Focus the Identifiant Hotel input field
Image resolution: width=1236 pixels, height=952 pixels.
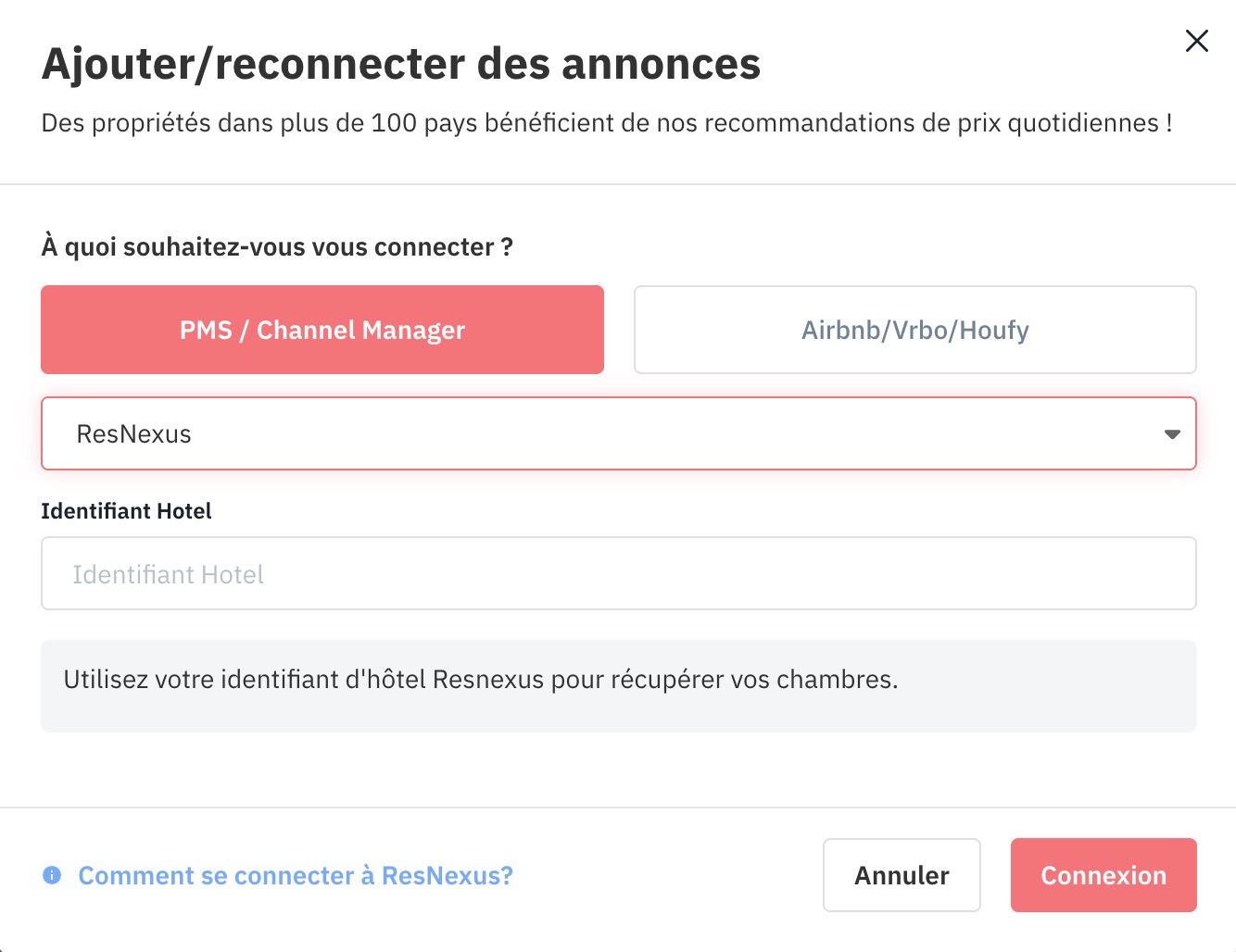(x=619, y=573)
